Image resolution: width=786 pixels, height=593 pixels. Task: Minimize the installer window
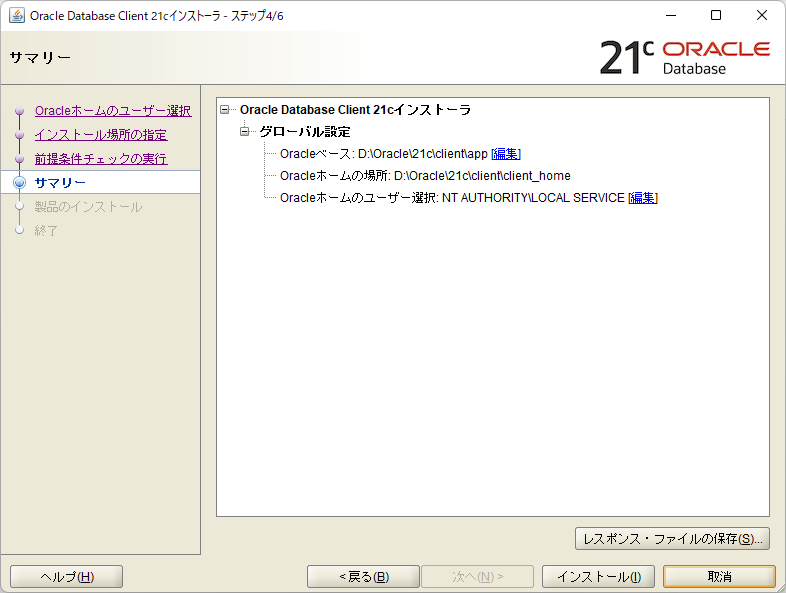tap(671, 16)
